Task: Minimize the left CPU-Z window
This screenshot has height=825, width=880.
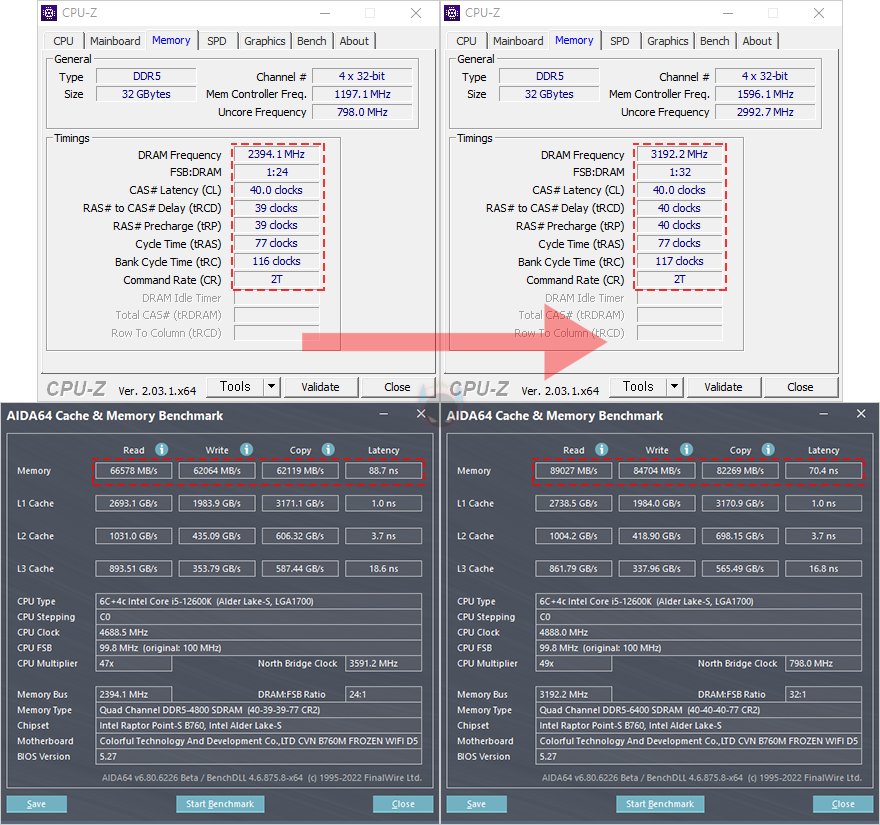Action: (325, 13)
